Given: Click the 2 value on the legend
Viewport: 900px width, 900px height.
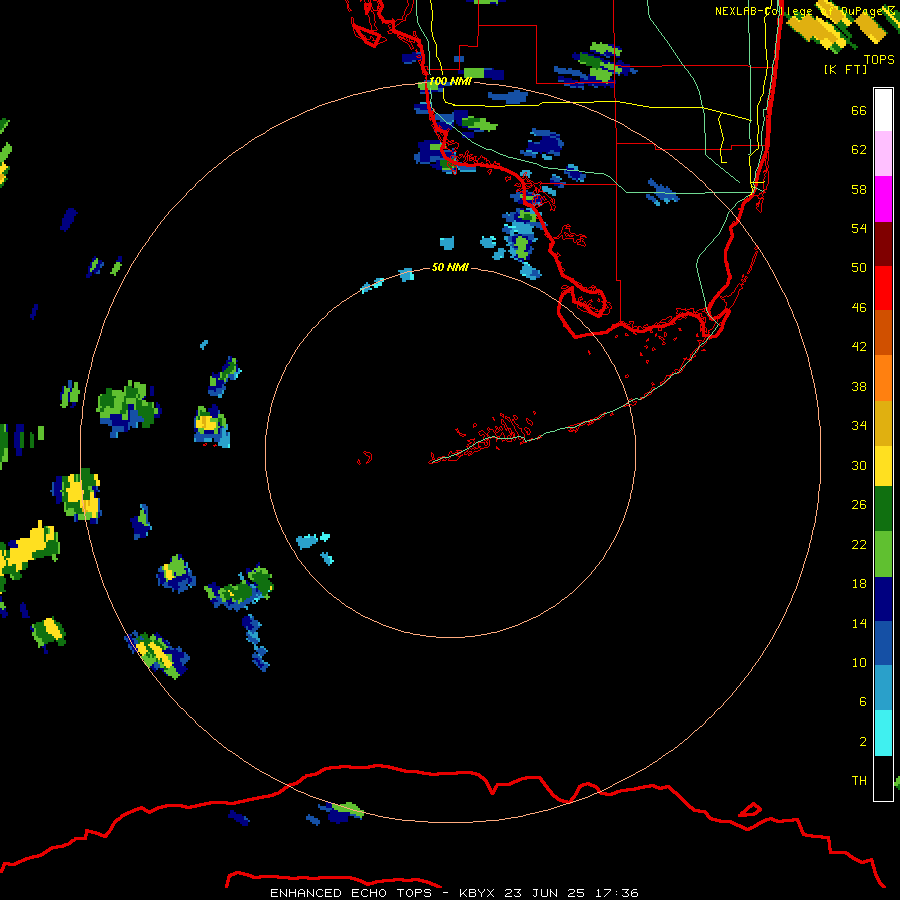Looking at the screenshot, I should (x=863, y=742).
